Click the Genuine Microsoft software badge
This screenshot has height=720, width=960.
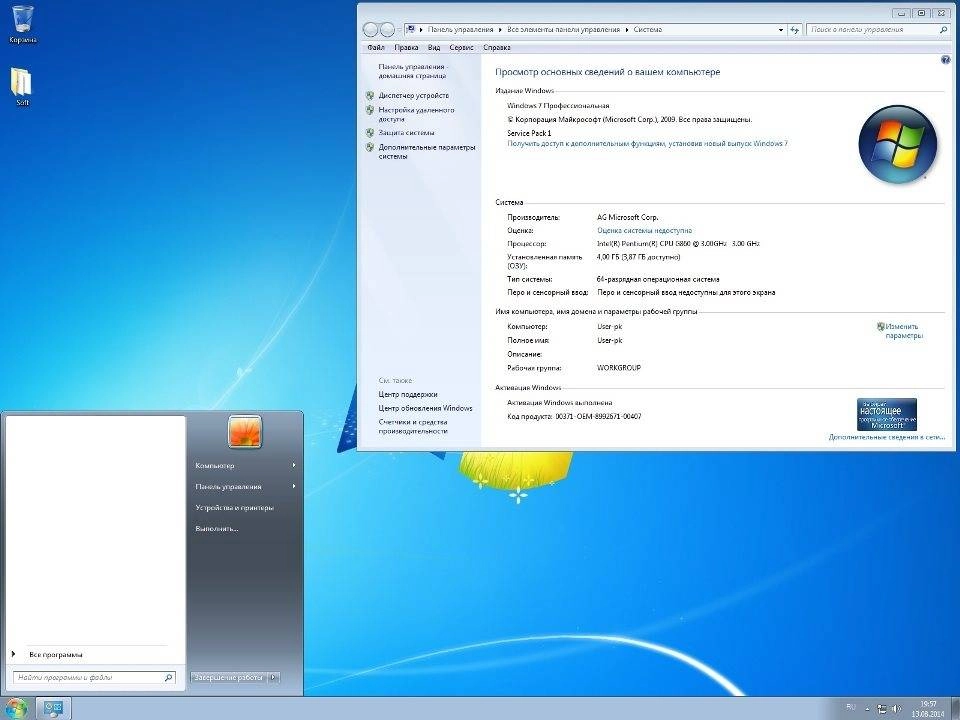coord(887,414)
